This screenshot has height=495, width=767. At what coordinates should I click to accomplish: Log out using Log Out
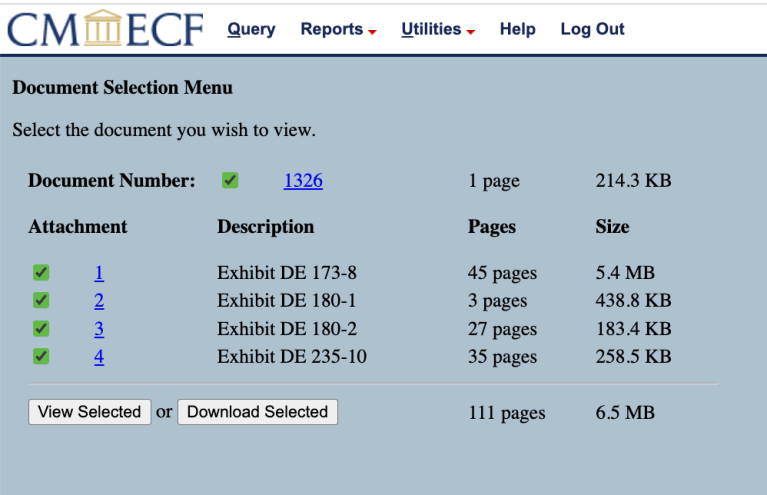(592, 29)
